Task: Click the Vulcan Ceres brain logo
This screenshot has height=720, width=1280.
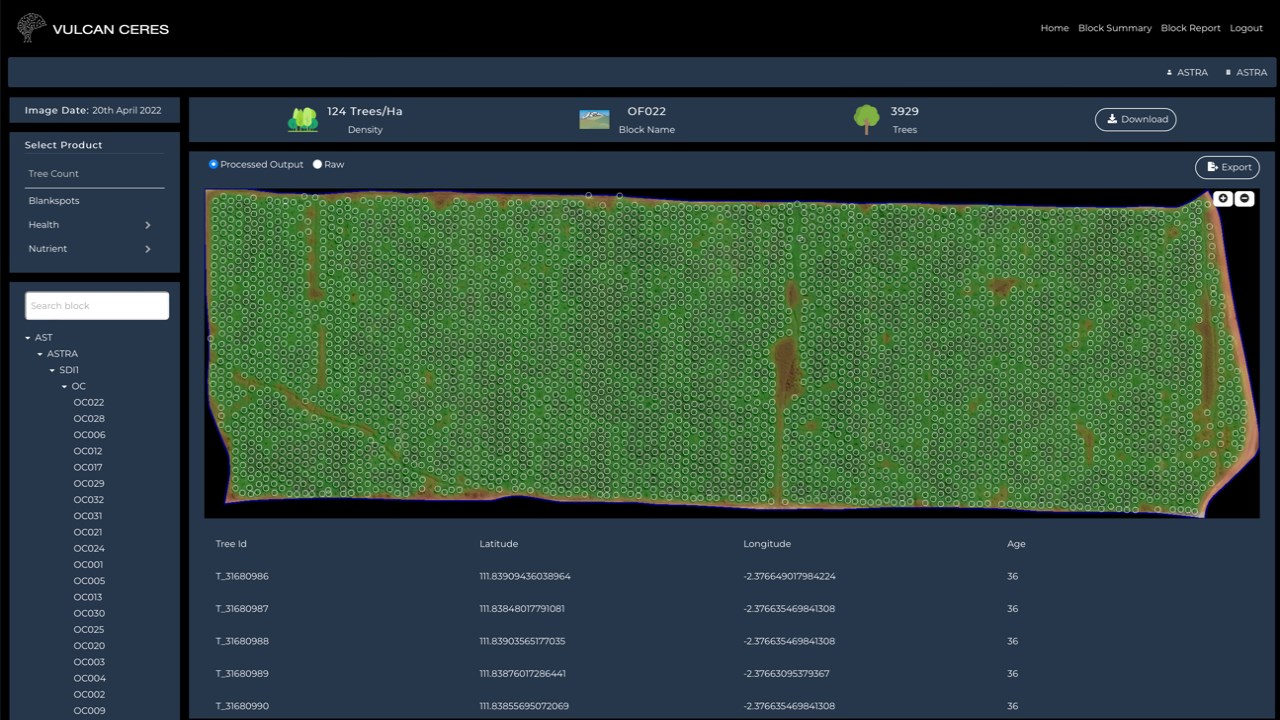Action: [x=31, y=28]
